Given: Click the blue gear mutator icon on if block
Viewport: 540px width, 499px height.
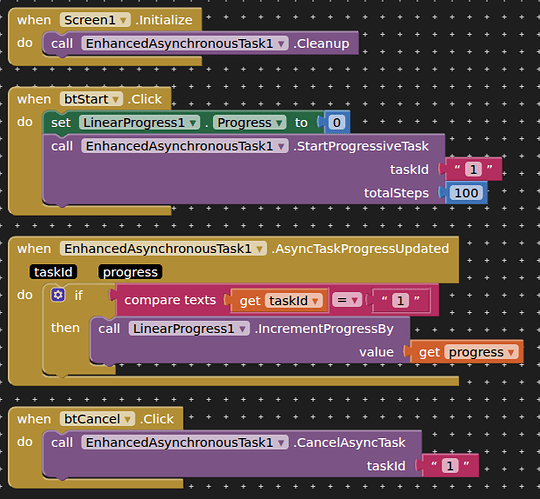Looking at the screenshot, I should tap(58, 295).
